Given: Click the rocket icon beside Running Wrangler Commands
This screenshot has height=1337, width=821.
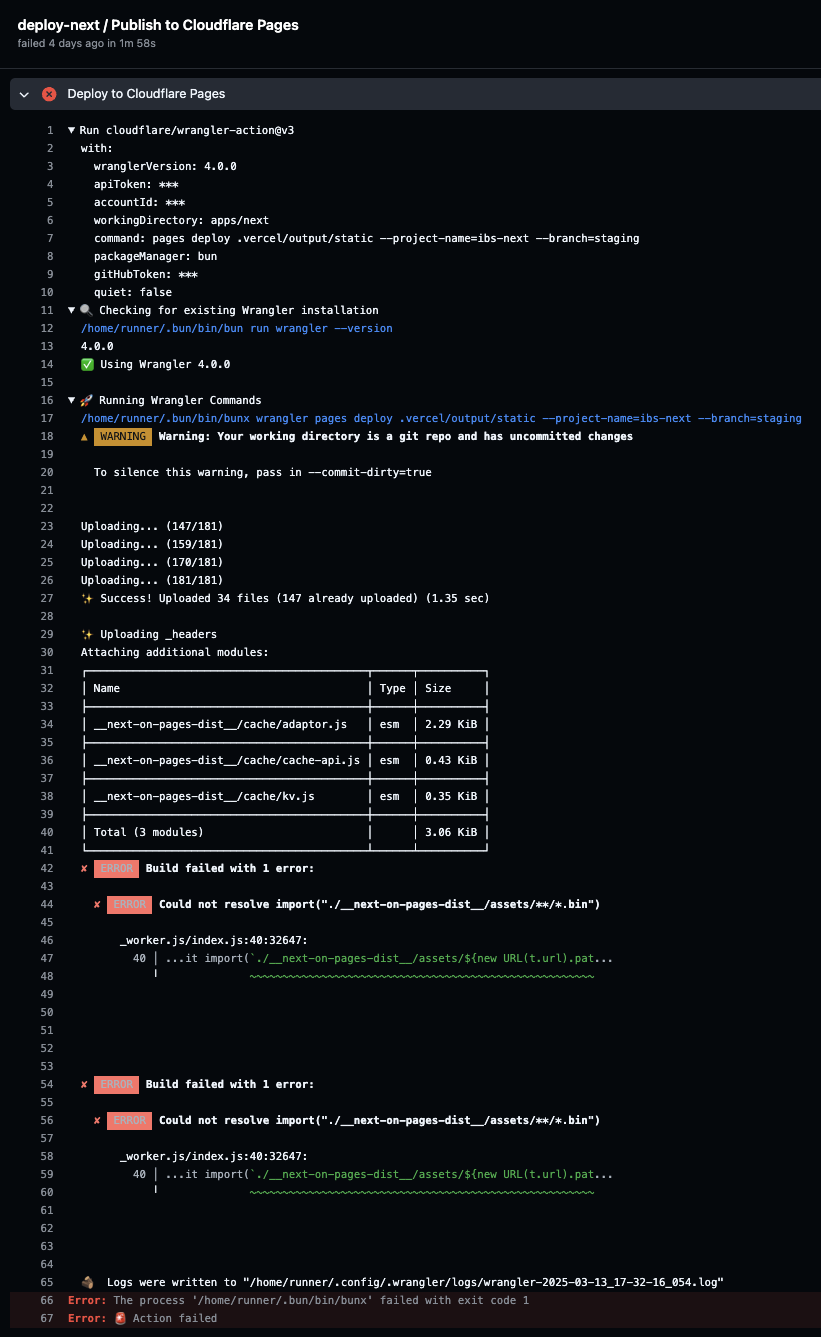Looking at the screenshot, I should coord(86,400).
